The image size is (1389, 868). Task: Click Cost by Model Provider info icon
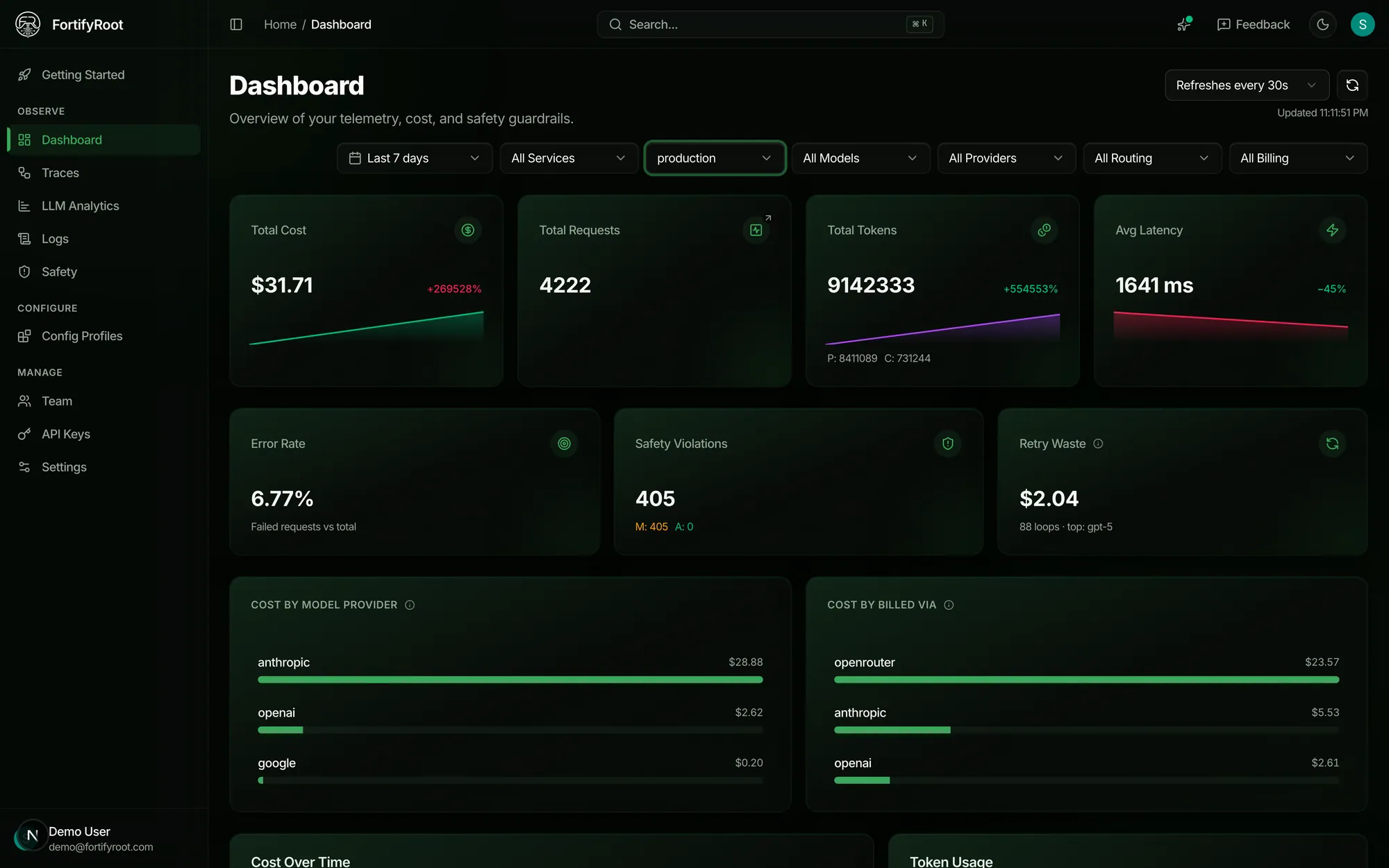[x=410, y=605]
